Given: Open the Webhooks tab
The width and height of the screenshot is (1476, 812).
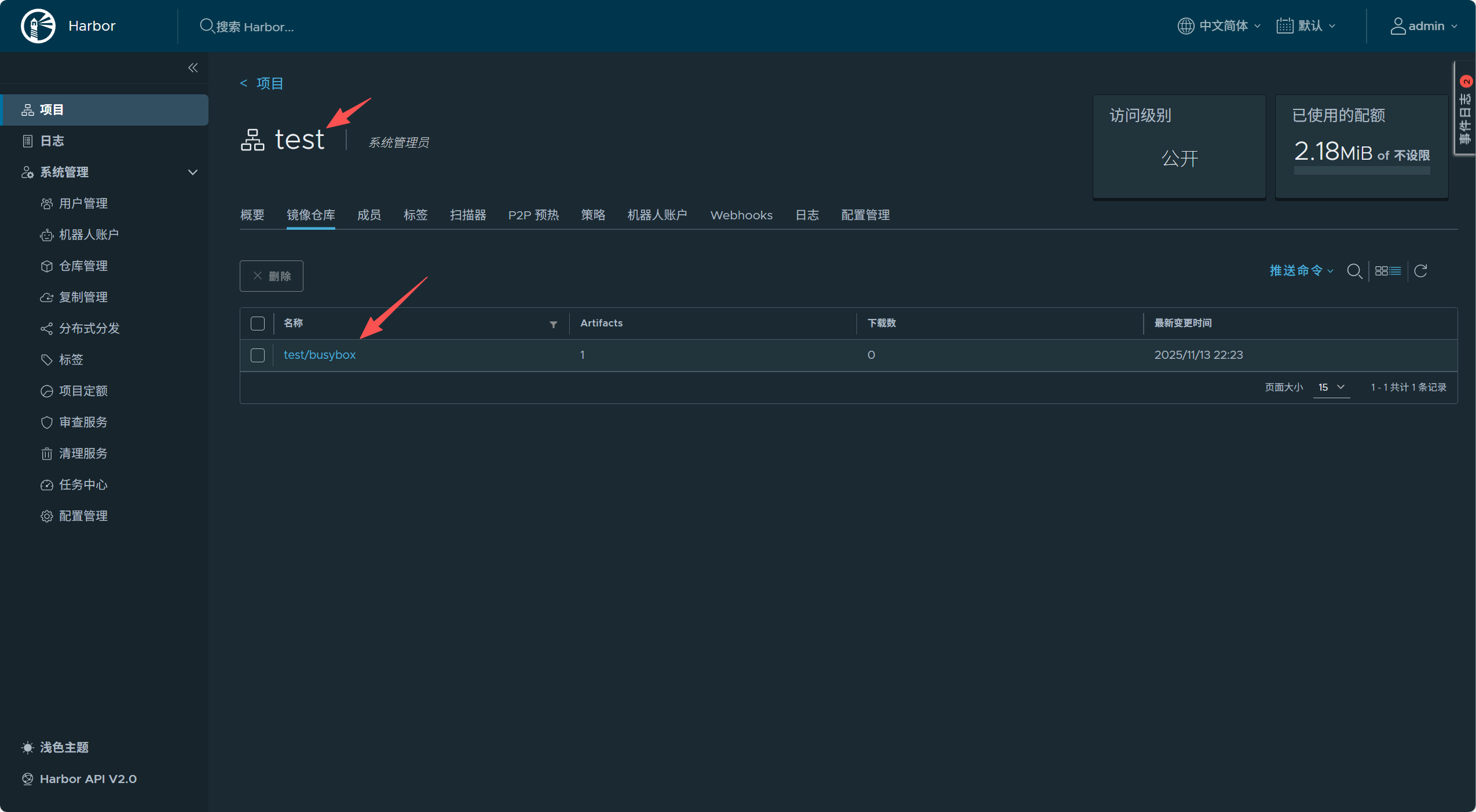Looking at the screenshot, I should 741,215.
